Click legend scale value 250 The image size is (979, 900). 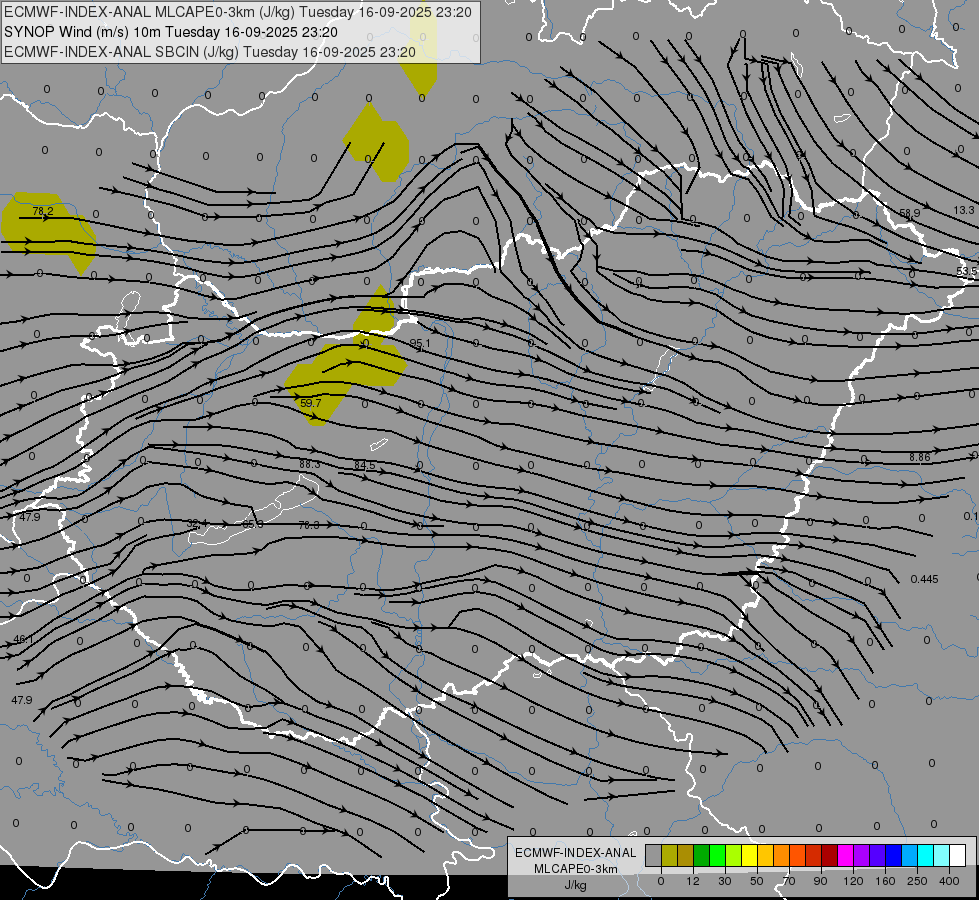coord(917,881)
